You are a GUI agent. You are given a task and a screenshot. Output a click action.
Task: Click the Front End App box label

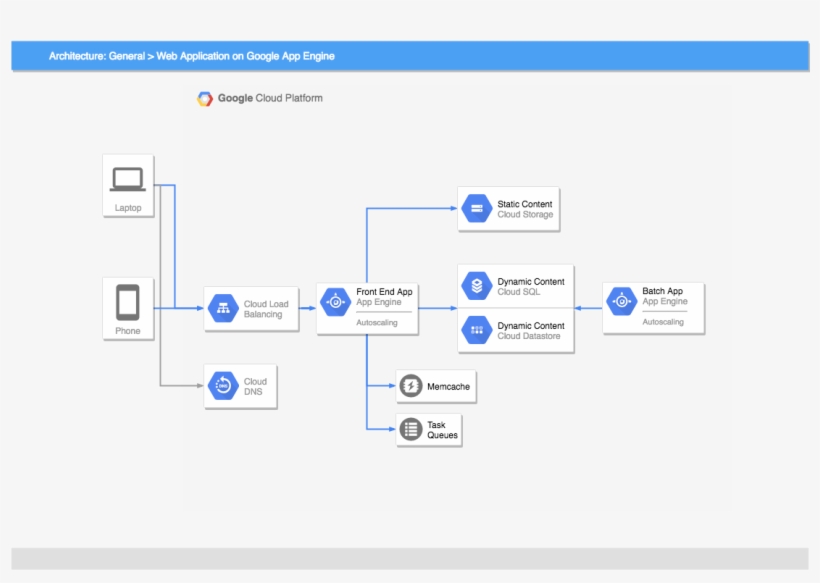[x=384, y=292]
